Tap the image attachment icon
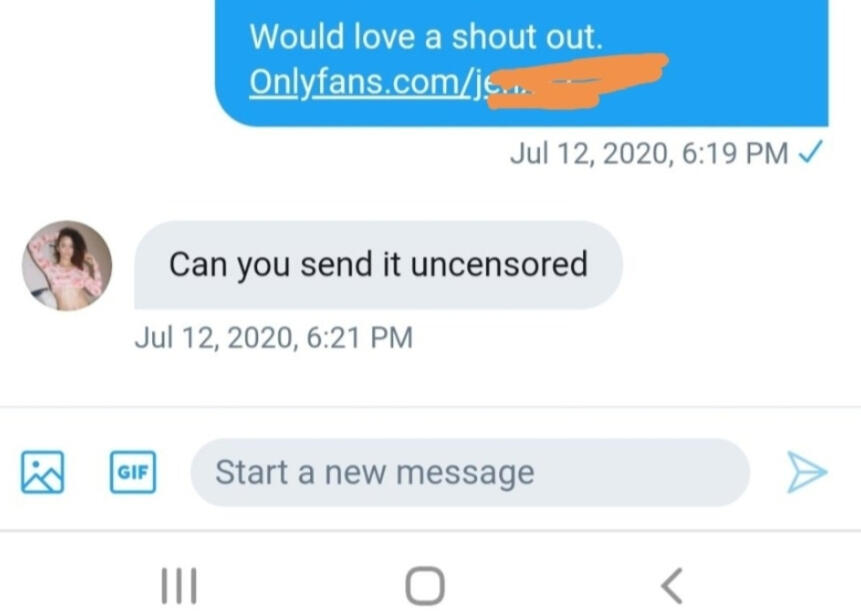 point(42,472)
